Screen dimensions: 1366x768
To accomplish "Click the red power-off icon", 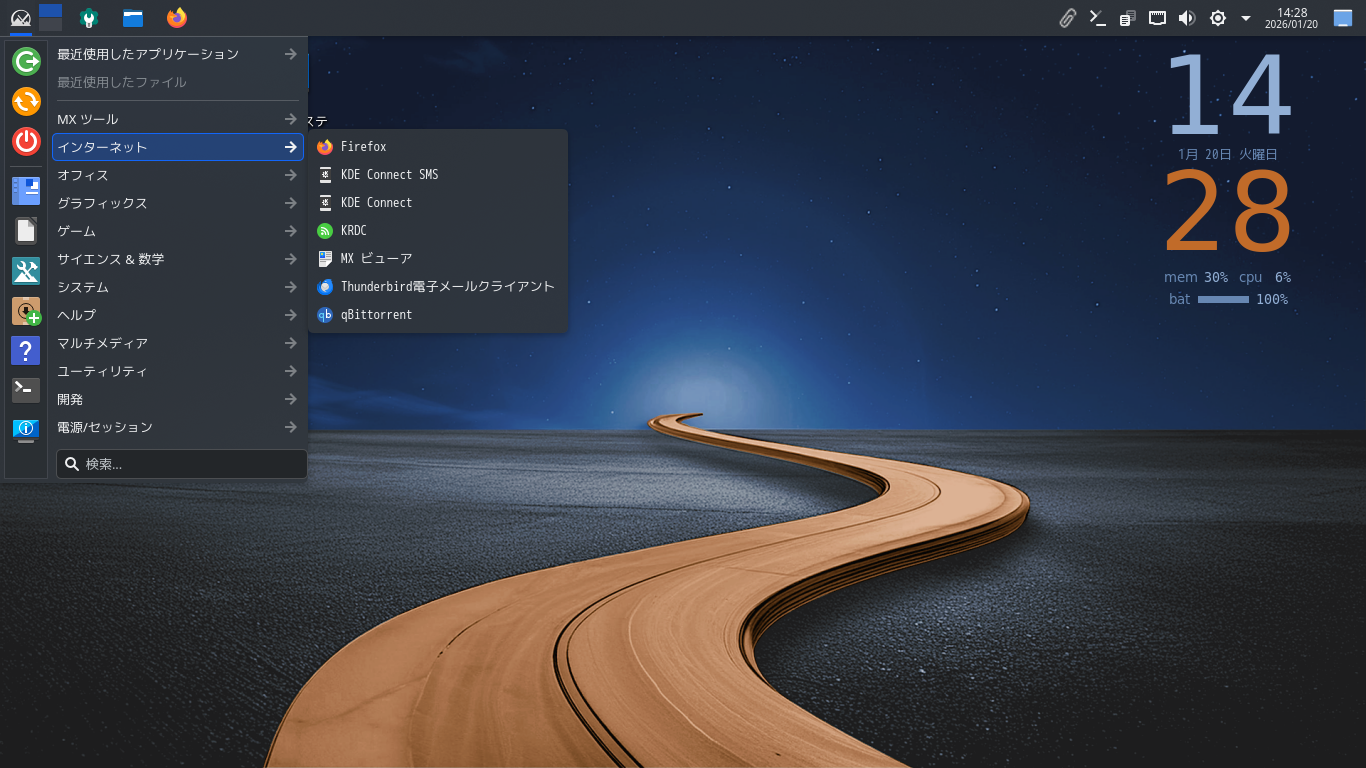I will (26, 141).
